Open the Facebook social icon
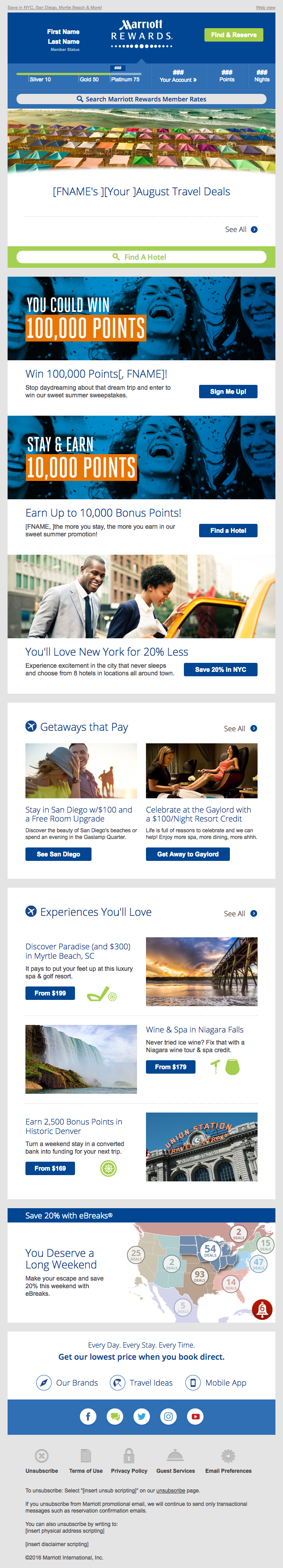 click(88, 1416)
